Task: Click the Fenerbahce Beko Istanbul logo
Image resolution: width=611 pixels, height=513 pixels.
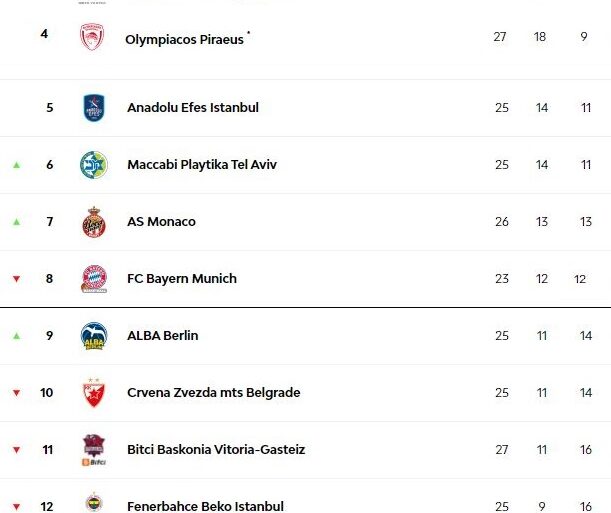Action: [x=94, y=503]
